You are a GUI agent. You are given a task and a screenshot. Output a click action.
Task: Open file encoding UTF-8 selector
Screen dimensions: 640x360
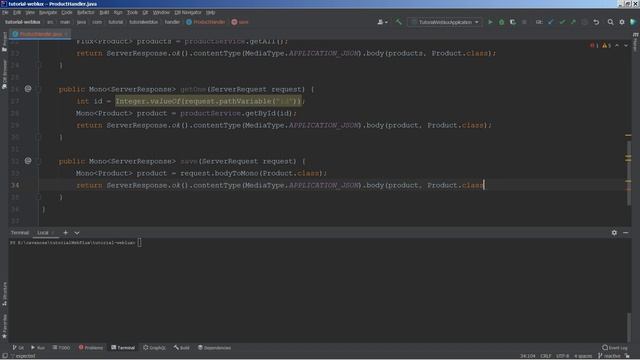(x=562, y=356)
